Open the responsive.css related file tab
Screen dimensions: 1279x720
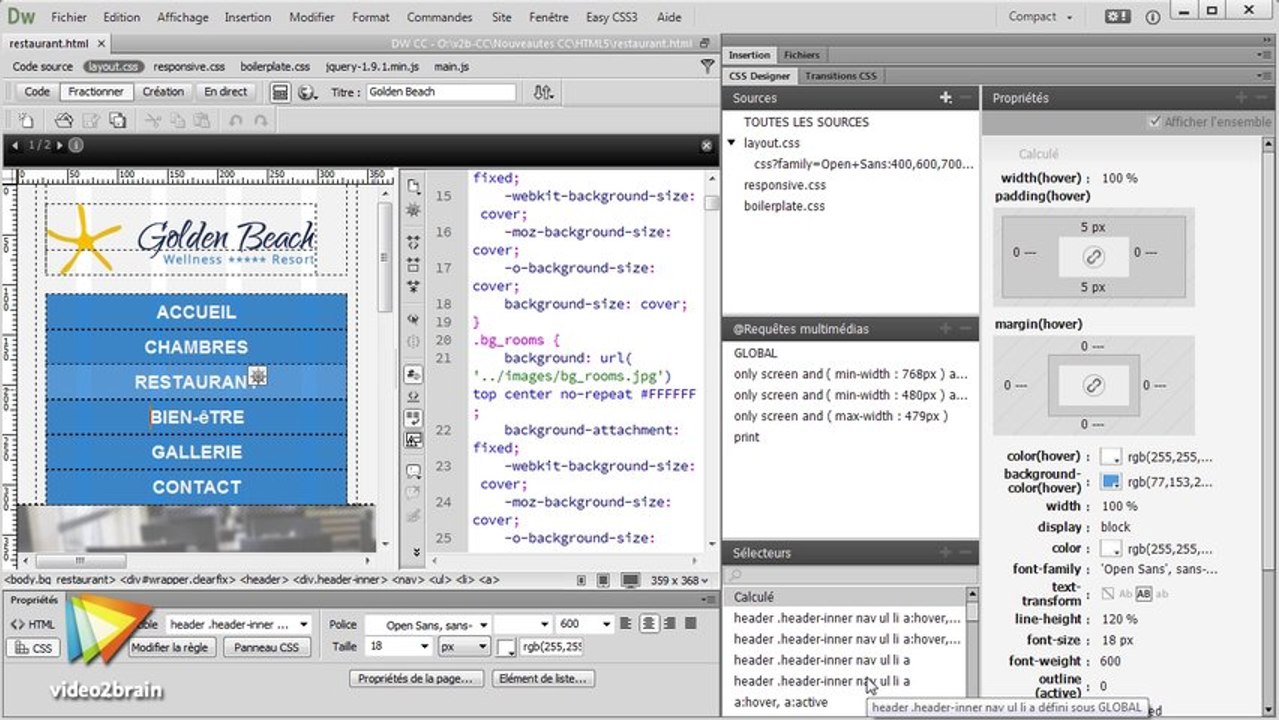[189, 66]
